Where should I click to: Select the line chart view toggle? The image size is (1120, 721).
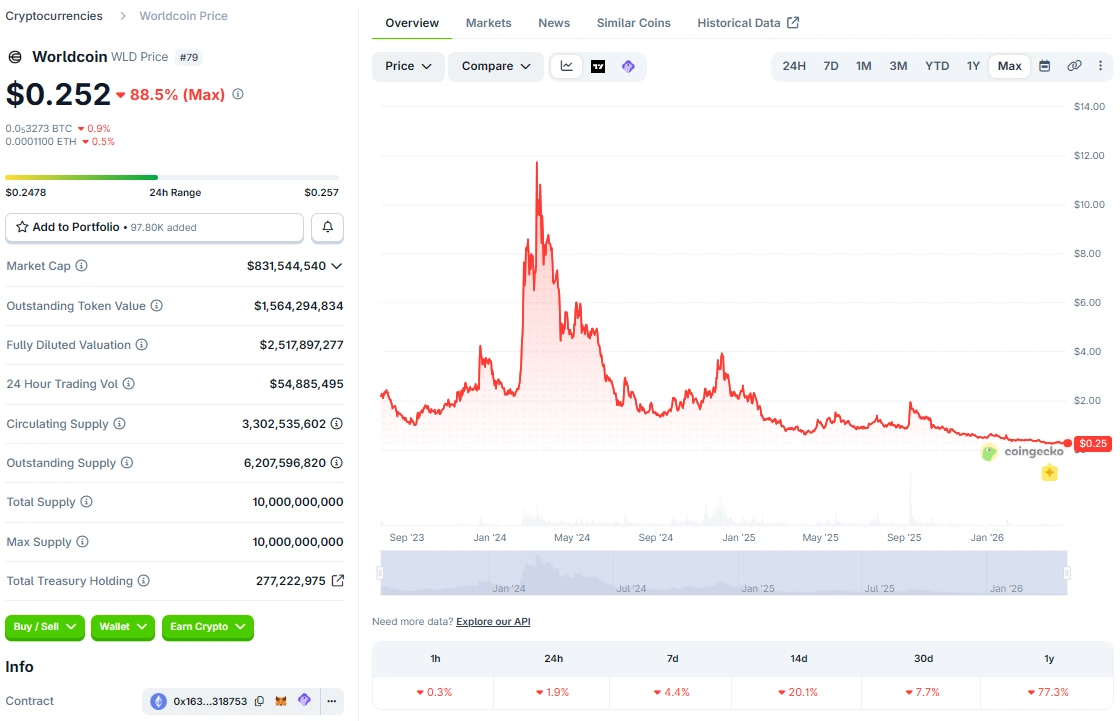pos(567,67)
